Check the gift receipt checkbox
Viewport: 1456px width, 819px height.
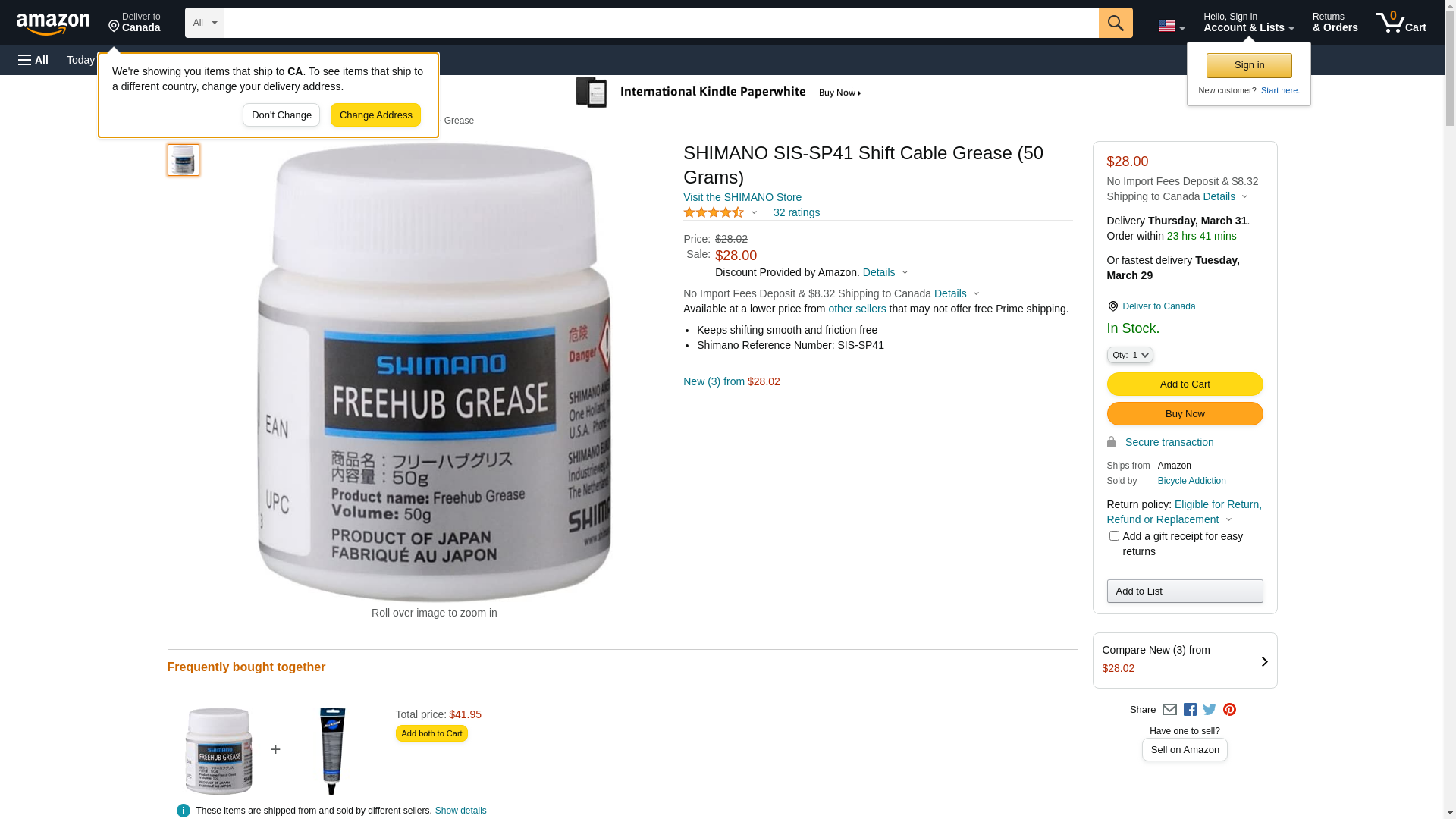click(1114, 536)
